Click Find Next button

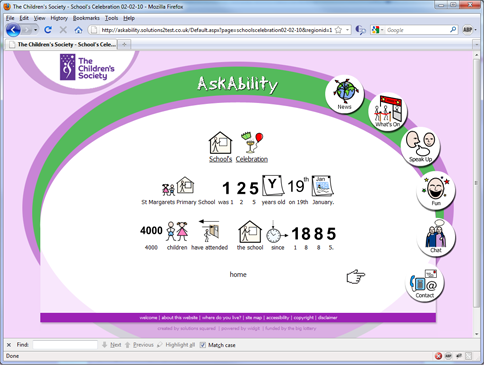[x=112, y=345]
